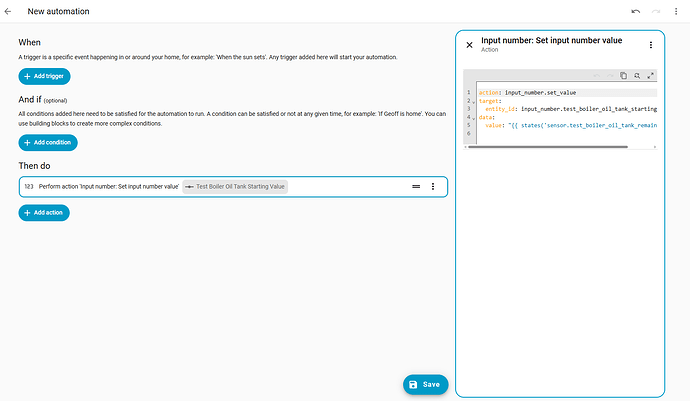Click empty line 6 in the YAML editor
The height and width of the screenshot is (401, 690).
click(568, 133)
